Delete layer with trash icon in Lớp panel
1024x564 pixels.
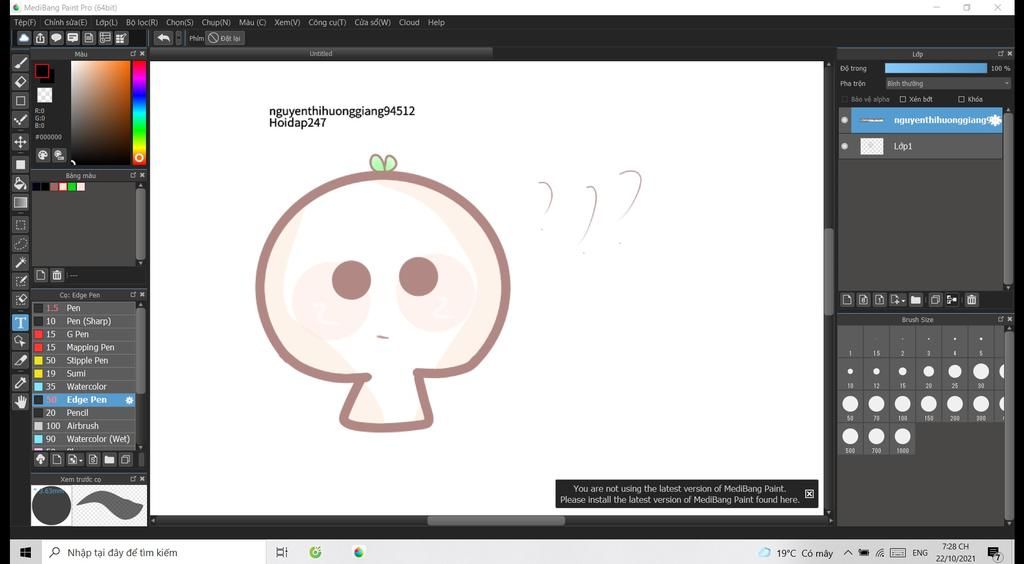click(x=971, y=300)
